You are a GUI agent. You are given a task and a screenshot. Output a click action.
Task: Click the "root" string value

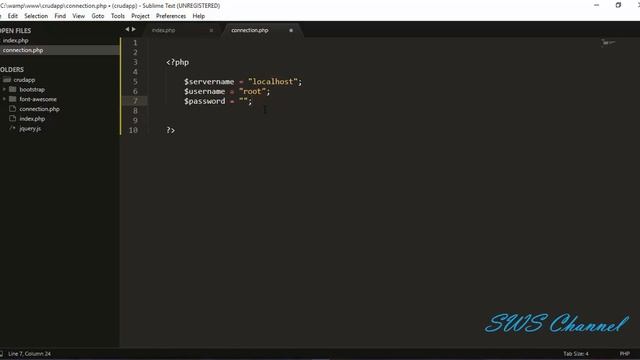[x=252, y=91]
